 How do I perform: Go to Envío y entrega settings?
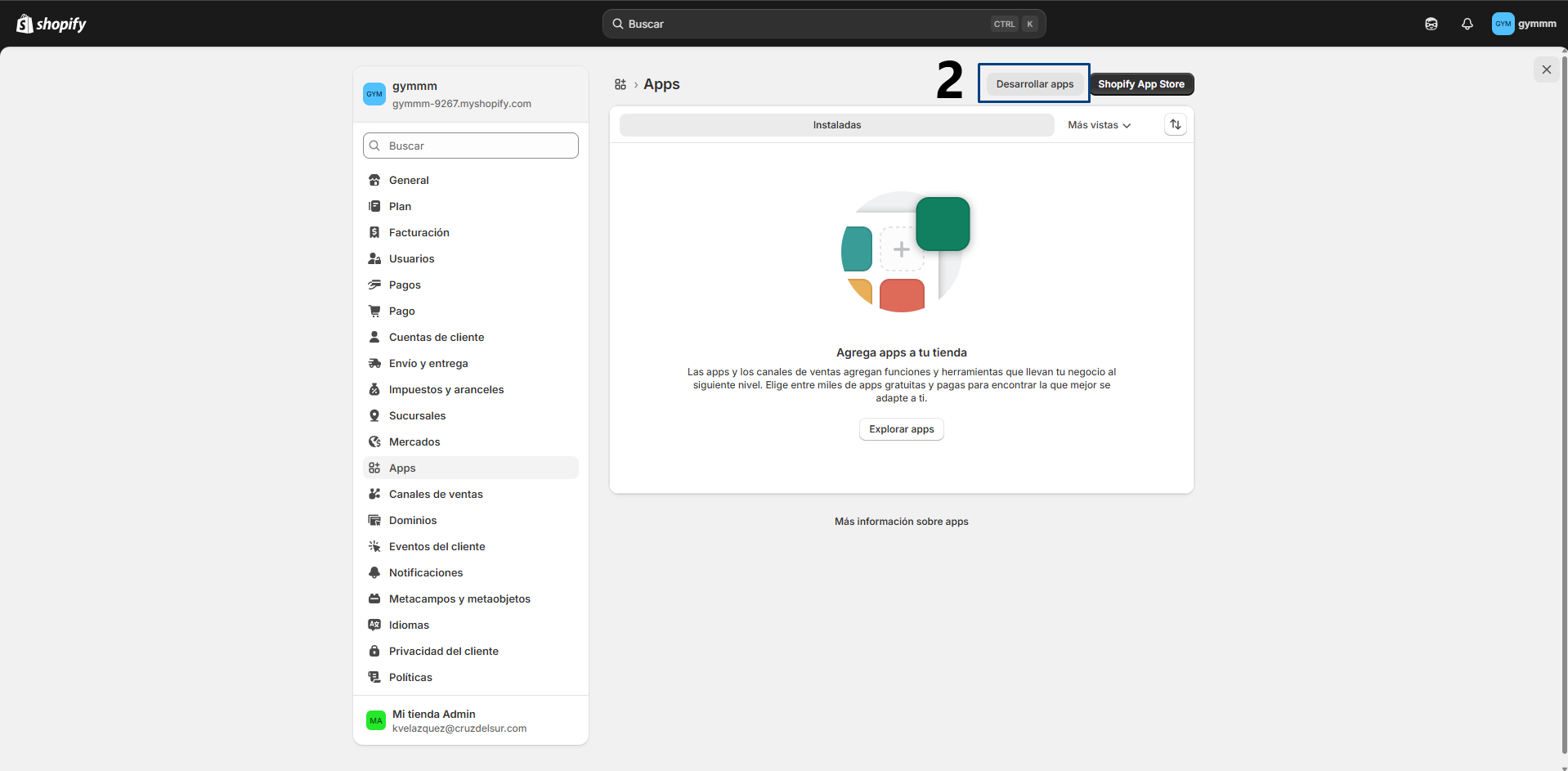pos(428,363)
